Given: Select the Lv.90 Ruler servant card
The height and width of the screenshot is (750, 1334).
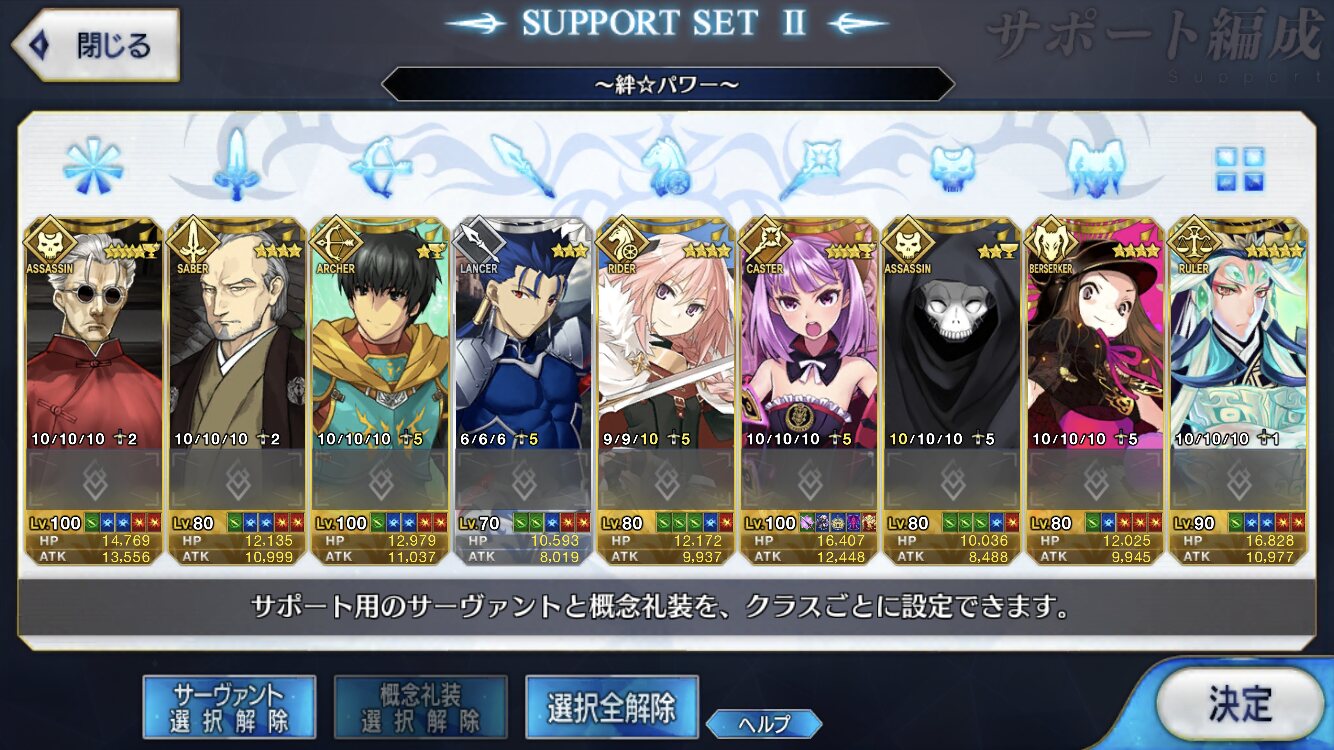Looking at the screenshot, I should pyautogui.click(x=1237, y=390).
